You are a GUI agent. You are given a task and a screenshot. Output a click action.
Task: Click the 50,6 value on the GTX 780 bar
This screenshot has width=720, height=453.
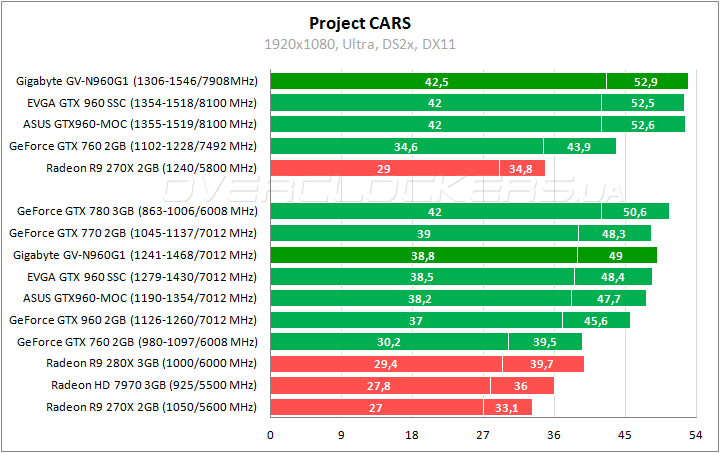pos(634,211)
